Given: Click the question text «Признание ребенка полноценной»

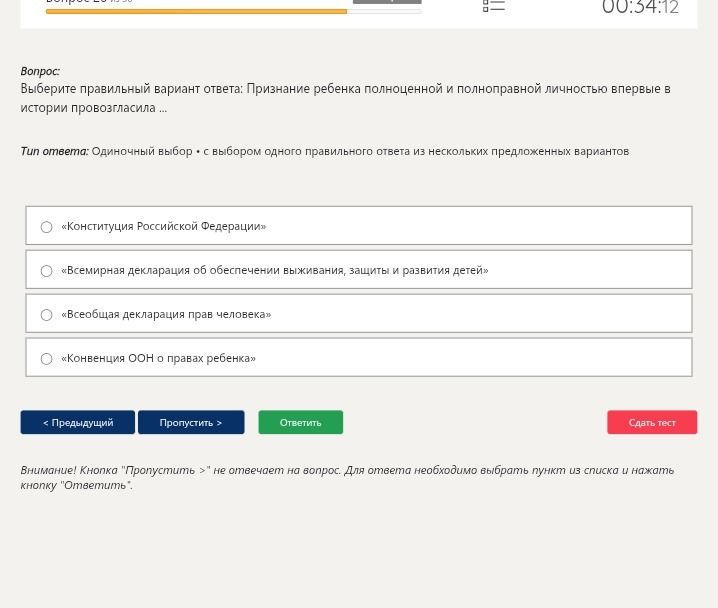Looking at the screenshot, I should click(344, 89).
